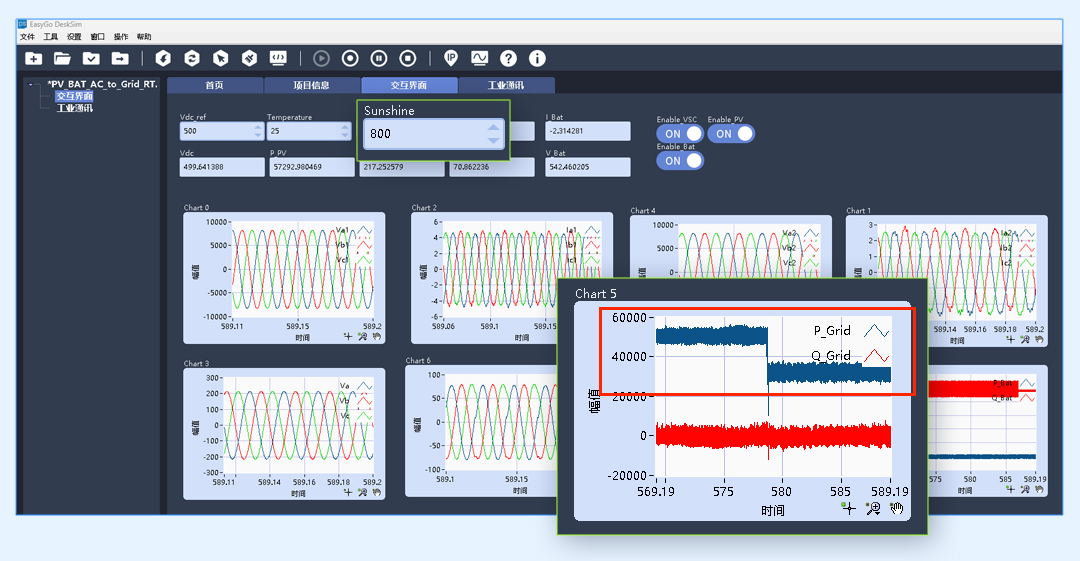Click the I_Bat value -2.314281
The height and width of the screenshot is (561, 1080).
(588, 131)
